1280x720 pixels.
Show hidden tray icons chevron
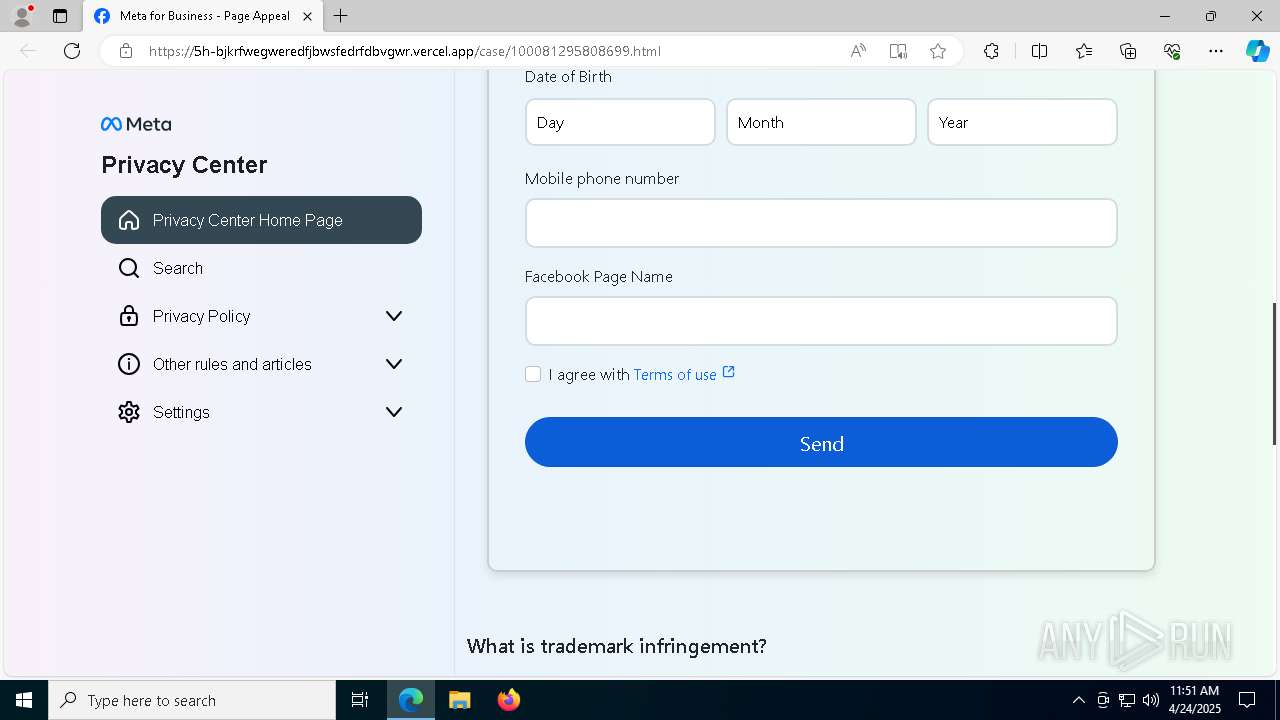pyautogui.click(x=1078, y=700)
